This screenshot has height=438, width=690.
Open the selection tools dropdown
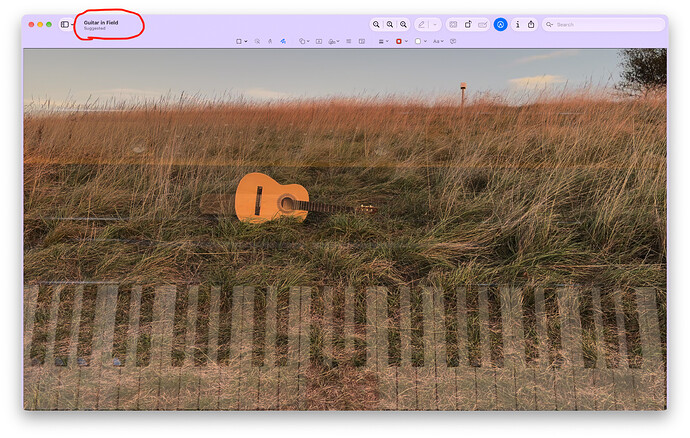(241, 41)
